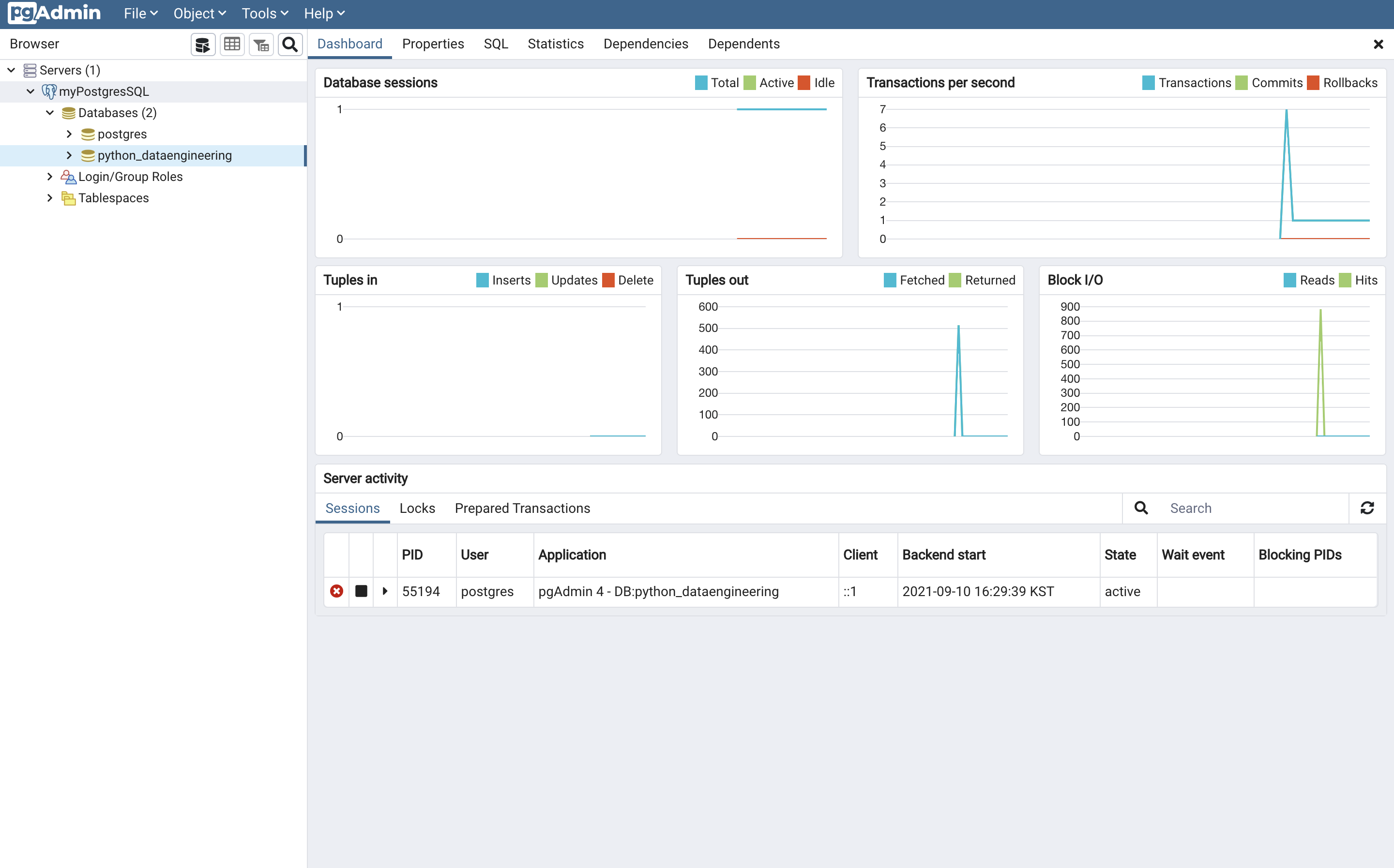Switch to the Dependents tab
Image resolution: width=1394 pixels, height=868 pixels.
pos(743,44)
